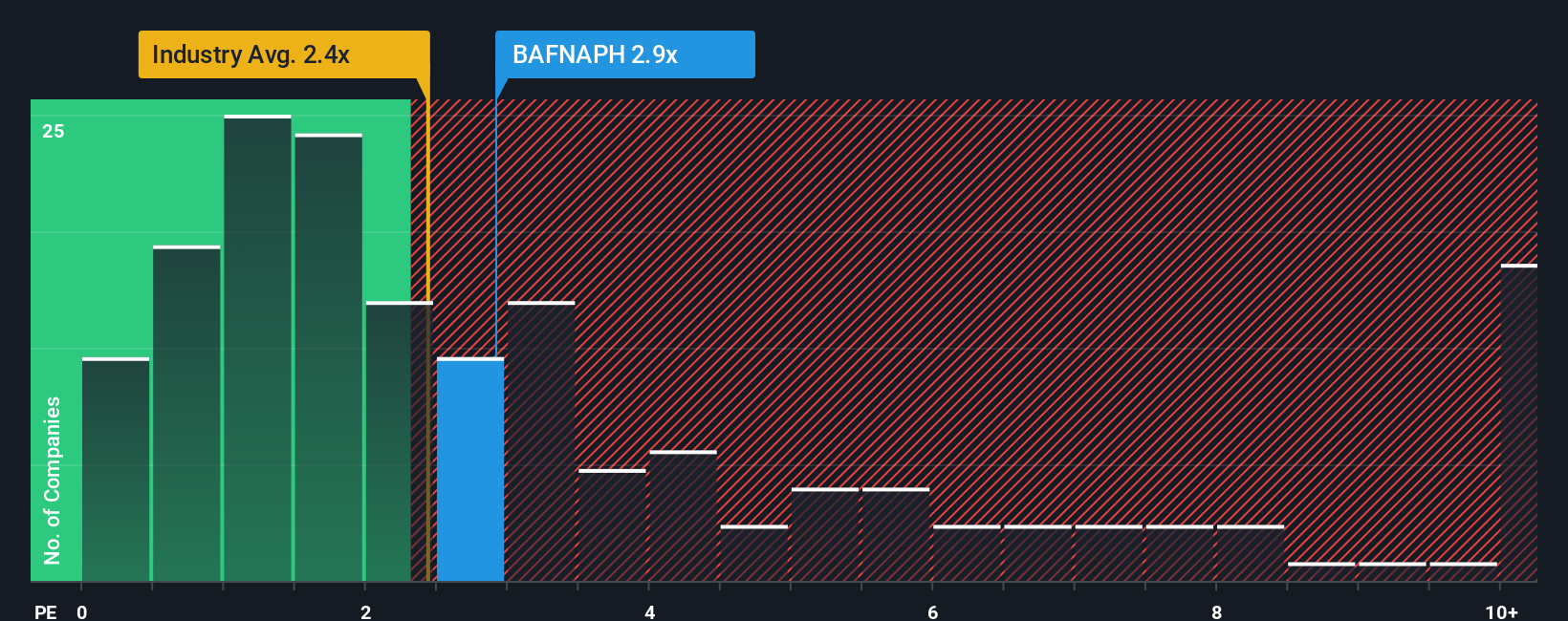Click the x-axis value '4'
Viewport: 1568px width, 621px height.
649,611
